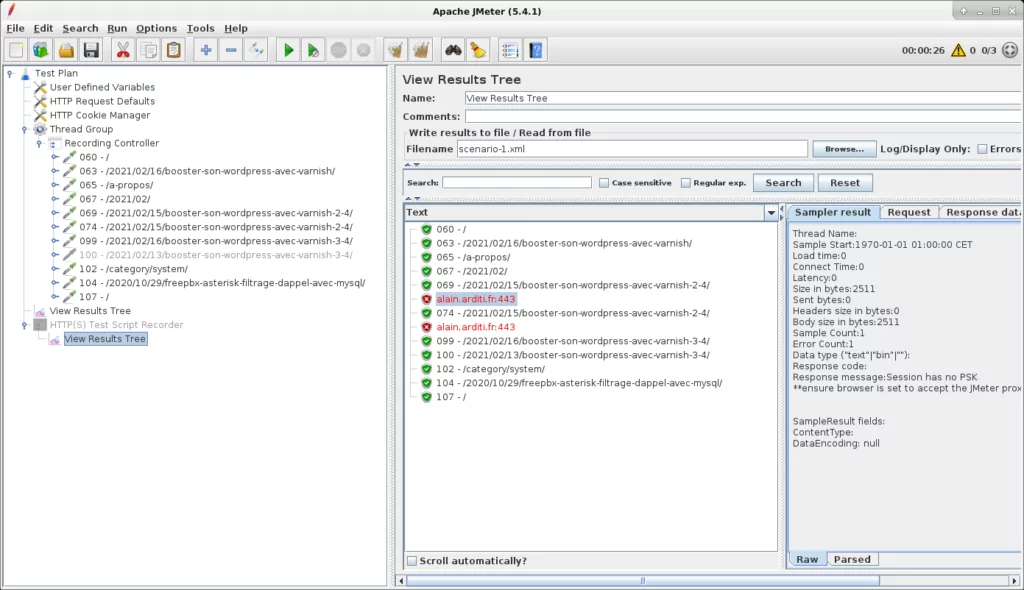
Task: Switch to the Request tab
Action: pos(908,212)
